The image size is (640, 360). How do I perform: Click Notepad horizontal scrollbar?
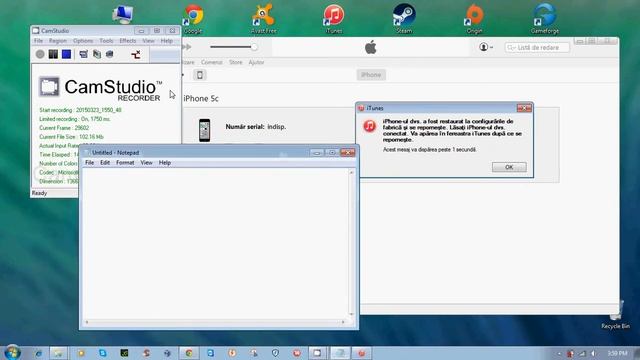215,322
